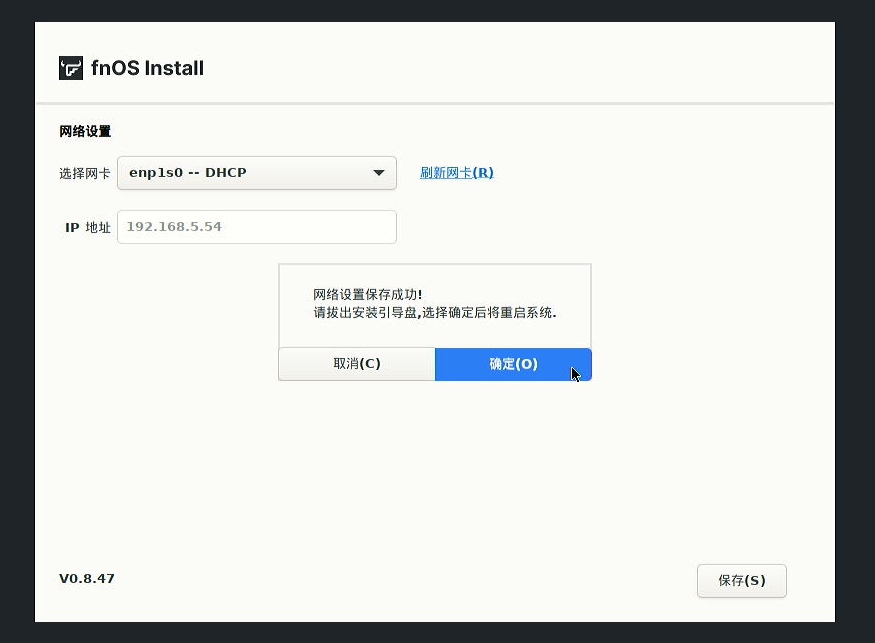Click the 网络设置保存成功! message text

click(367, 294)
